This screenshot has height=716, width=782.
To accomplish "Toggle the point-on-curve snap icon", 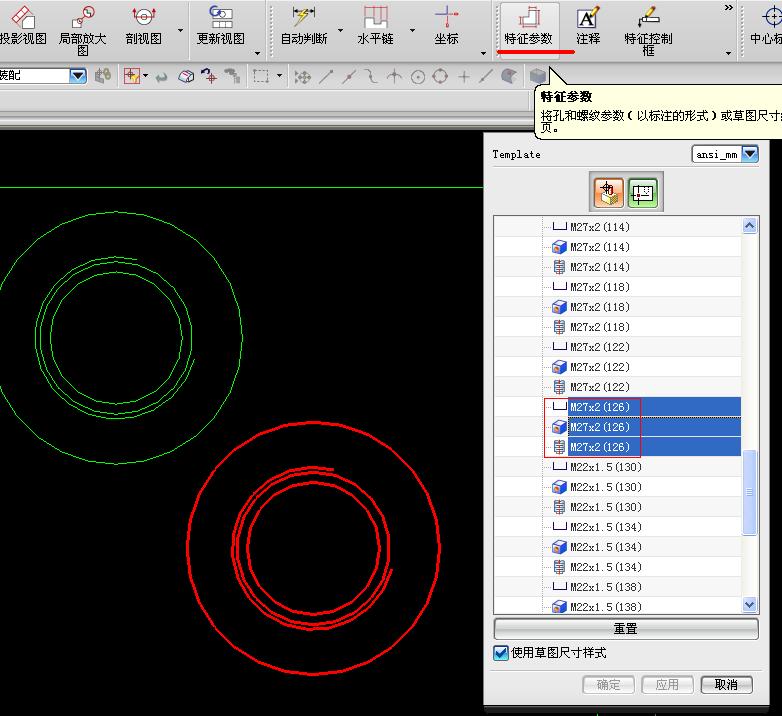I will [485, 76].
